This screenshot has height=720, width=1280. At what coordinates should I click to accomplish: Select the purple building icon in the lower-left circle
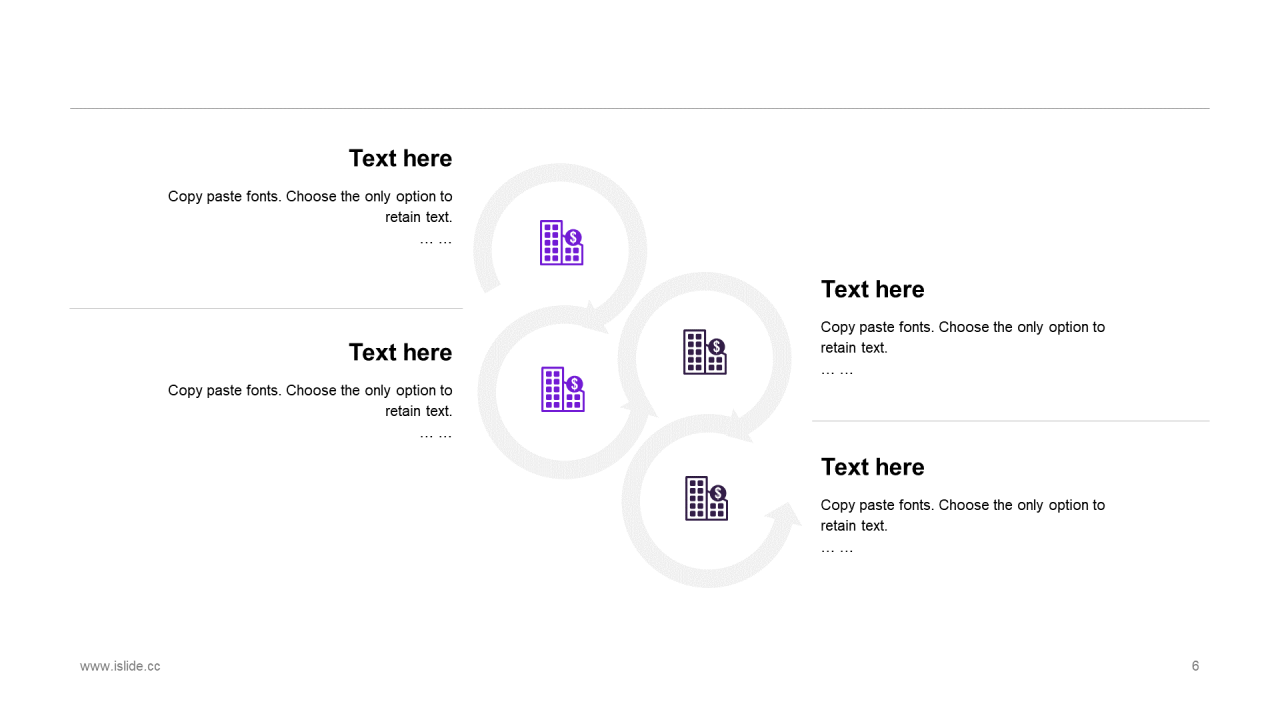tap(562, 389)
